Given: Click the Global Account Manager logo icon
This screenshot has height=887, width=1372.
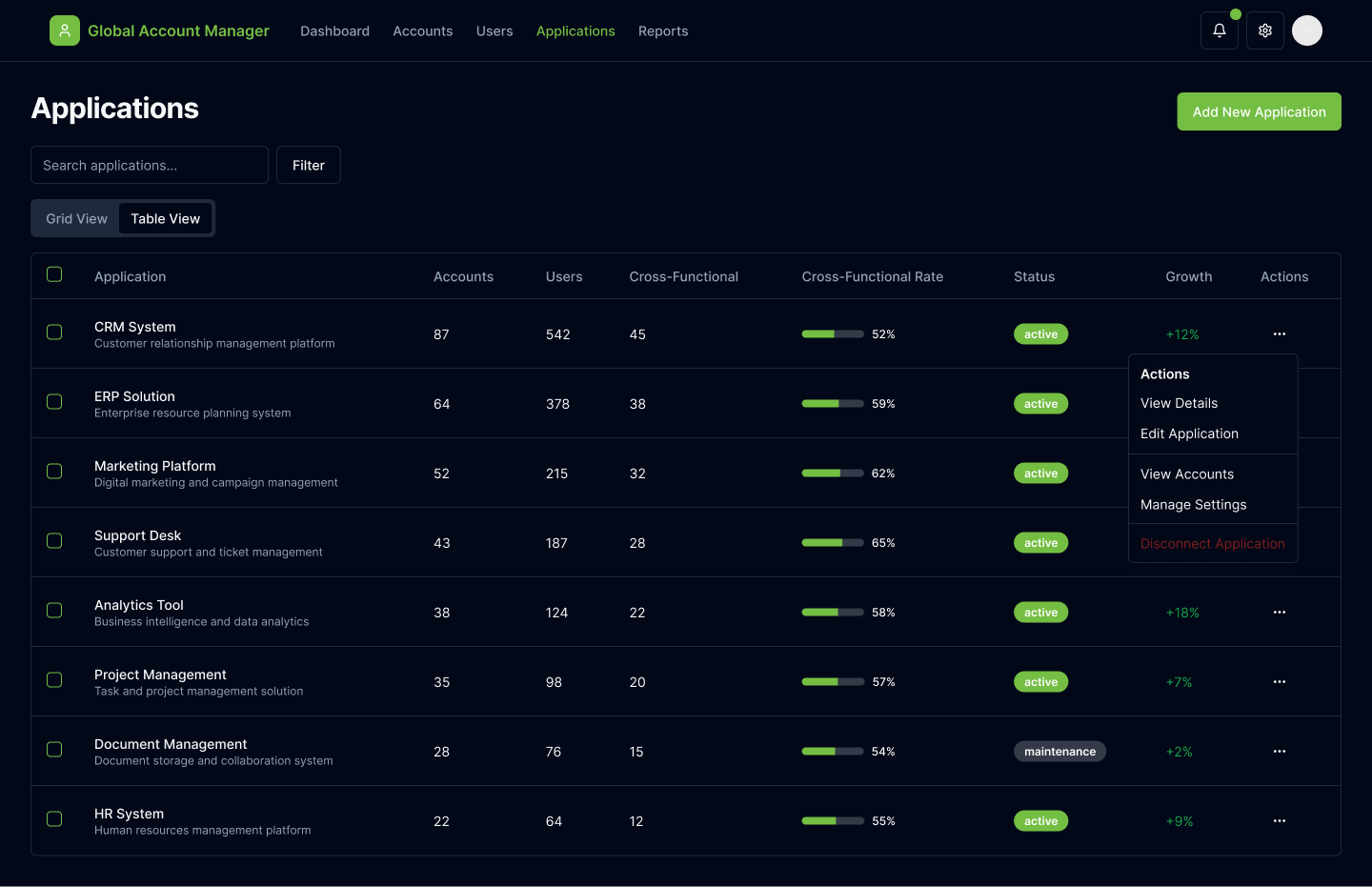Looking at the screenshot, I should (65, 30).
